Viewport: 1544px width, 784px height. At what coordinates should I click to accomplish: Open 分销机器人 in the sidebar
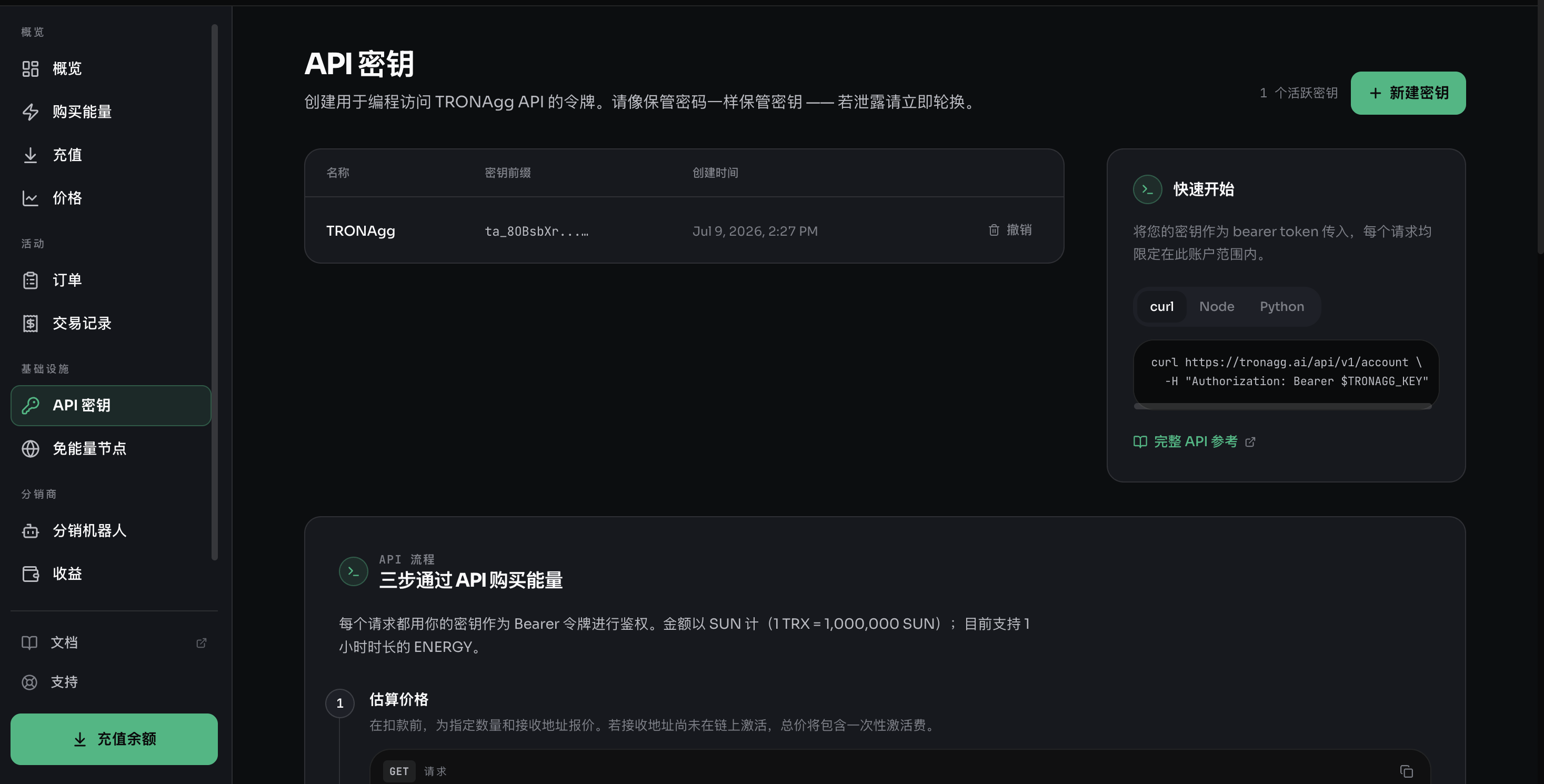tap(111, 530)
